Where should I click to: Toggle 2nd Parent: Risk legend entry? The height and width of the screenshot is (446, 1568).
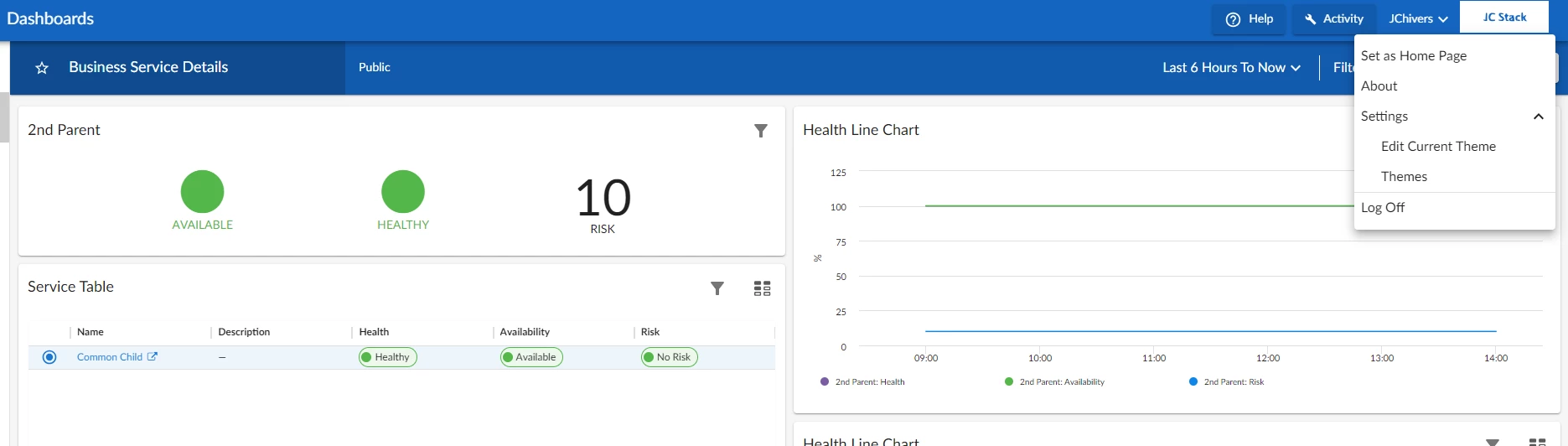click(1226, 381)
